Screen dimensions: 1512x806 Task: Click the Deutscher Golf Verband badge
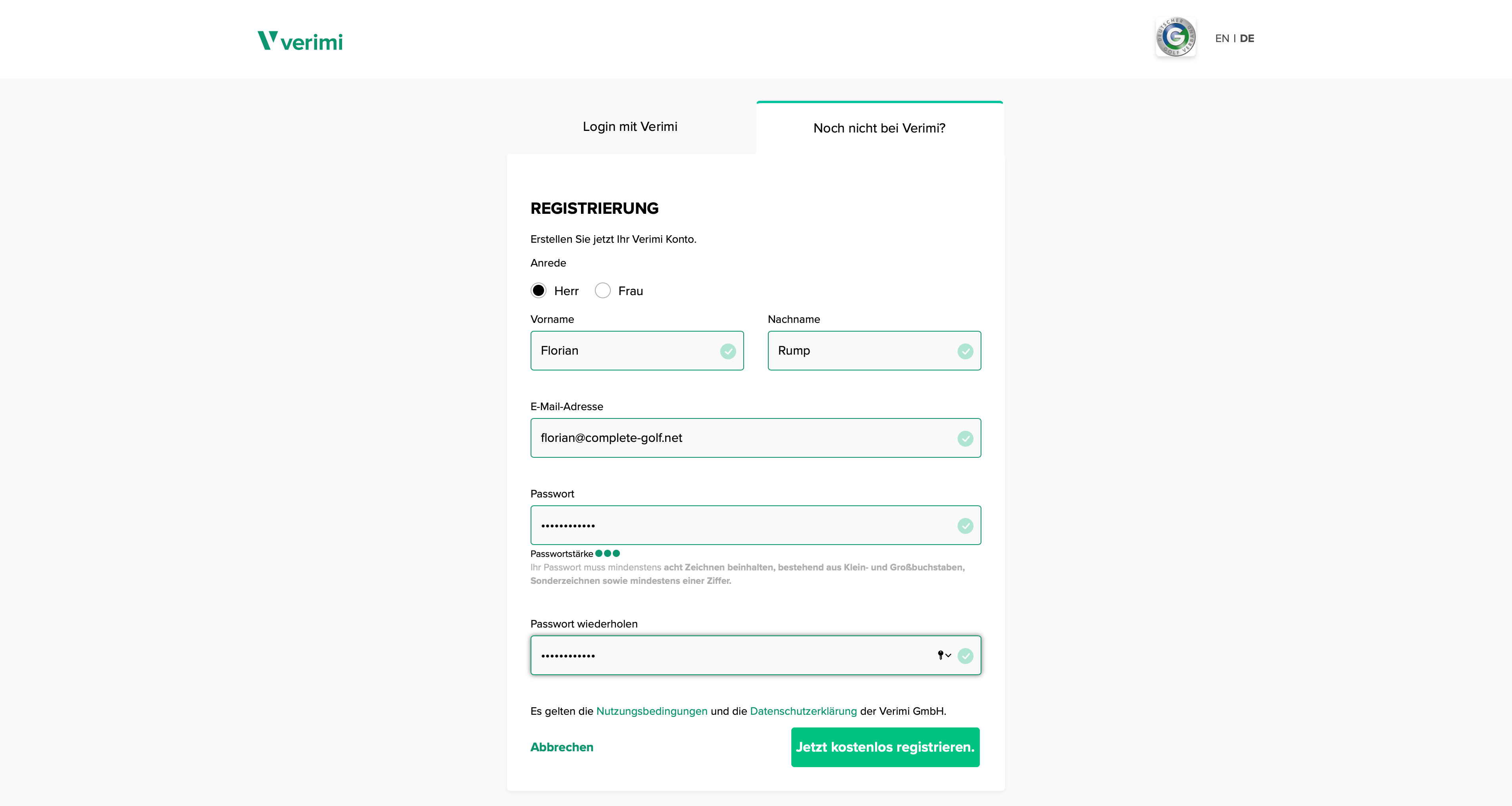pos(1175,37)
